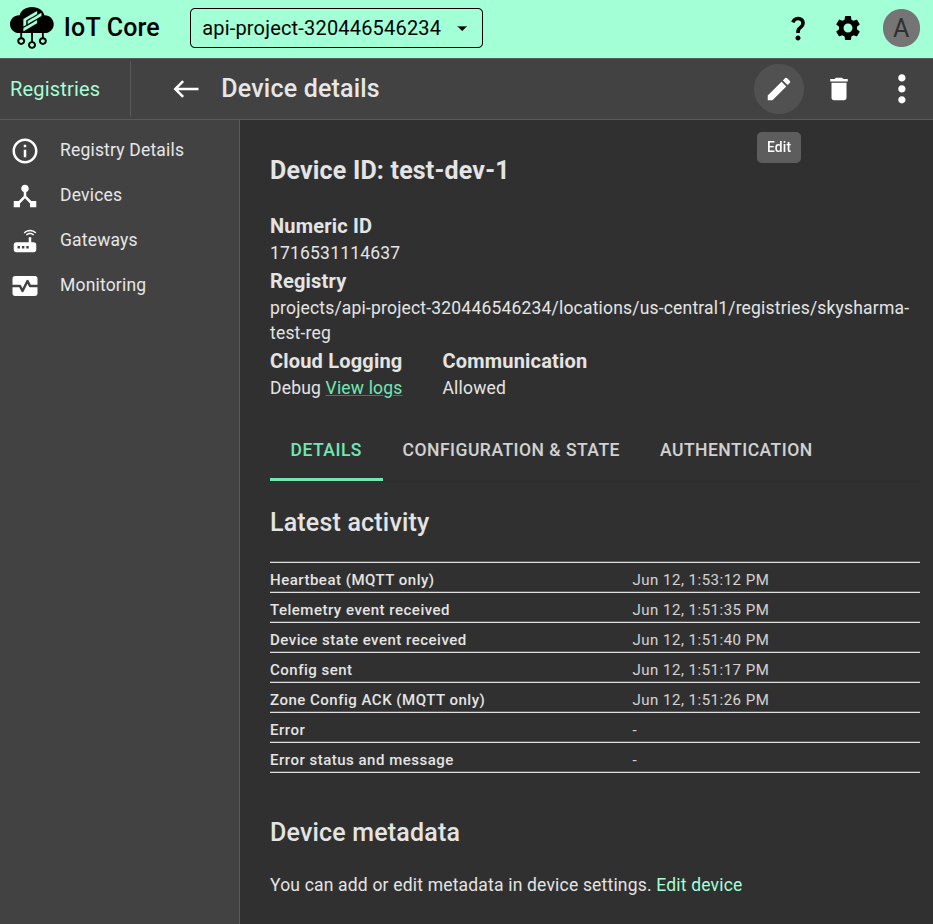Image resolution: width=933 pixels, height=924 pixels.
Task: Switch to the Configuration & State tab
Action: click(511, 450)
